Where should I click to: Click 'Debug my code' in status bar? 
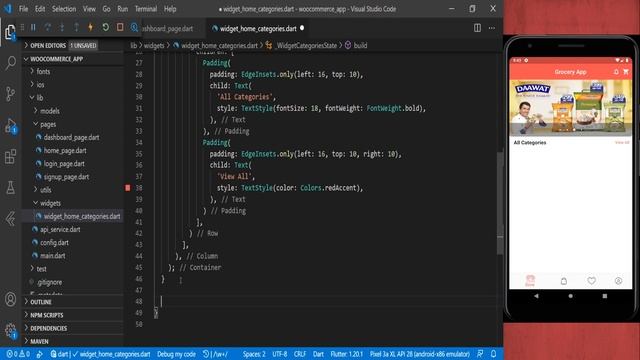click(x=176, y=354)
